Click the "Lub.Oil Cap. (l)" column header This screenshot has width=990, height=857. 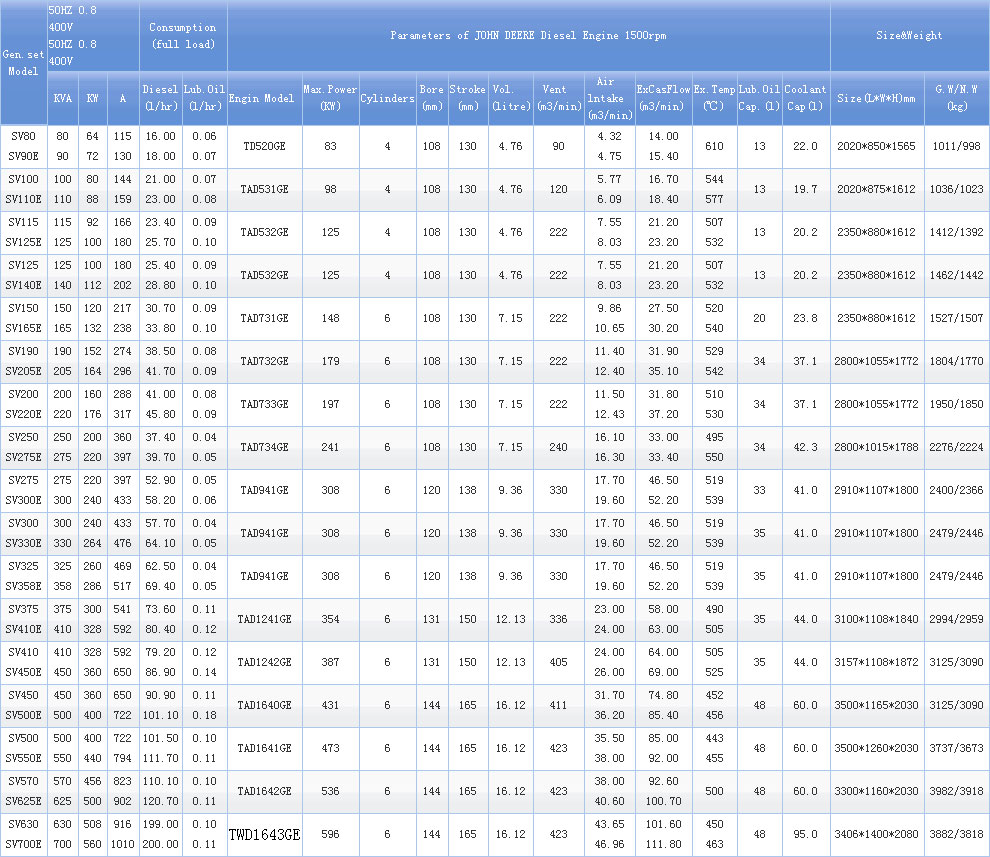pyautogui.click(x=760, y=98)
